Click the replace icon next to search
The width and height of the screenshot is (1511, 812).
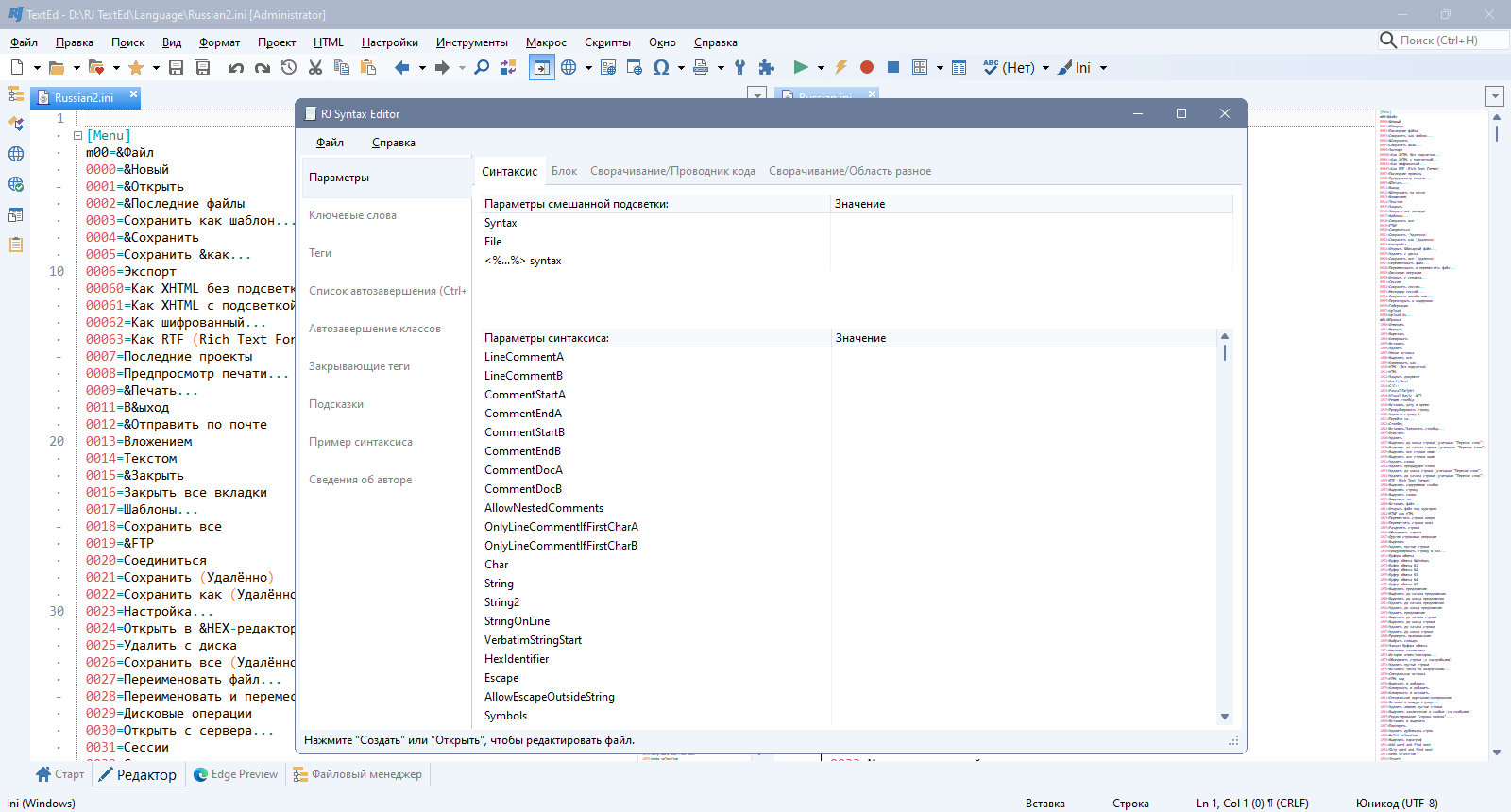(508, 67)
